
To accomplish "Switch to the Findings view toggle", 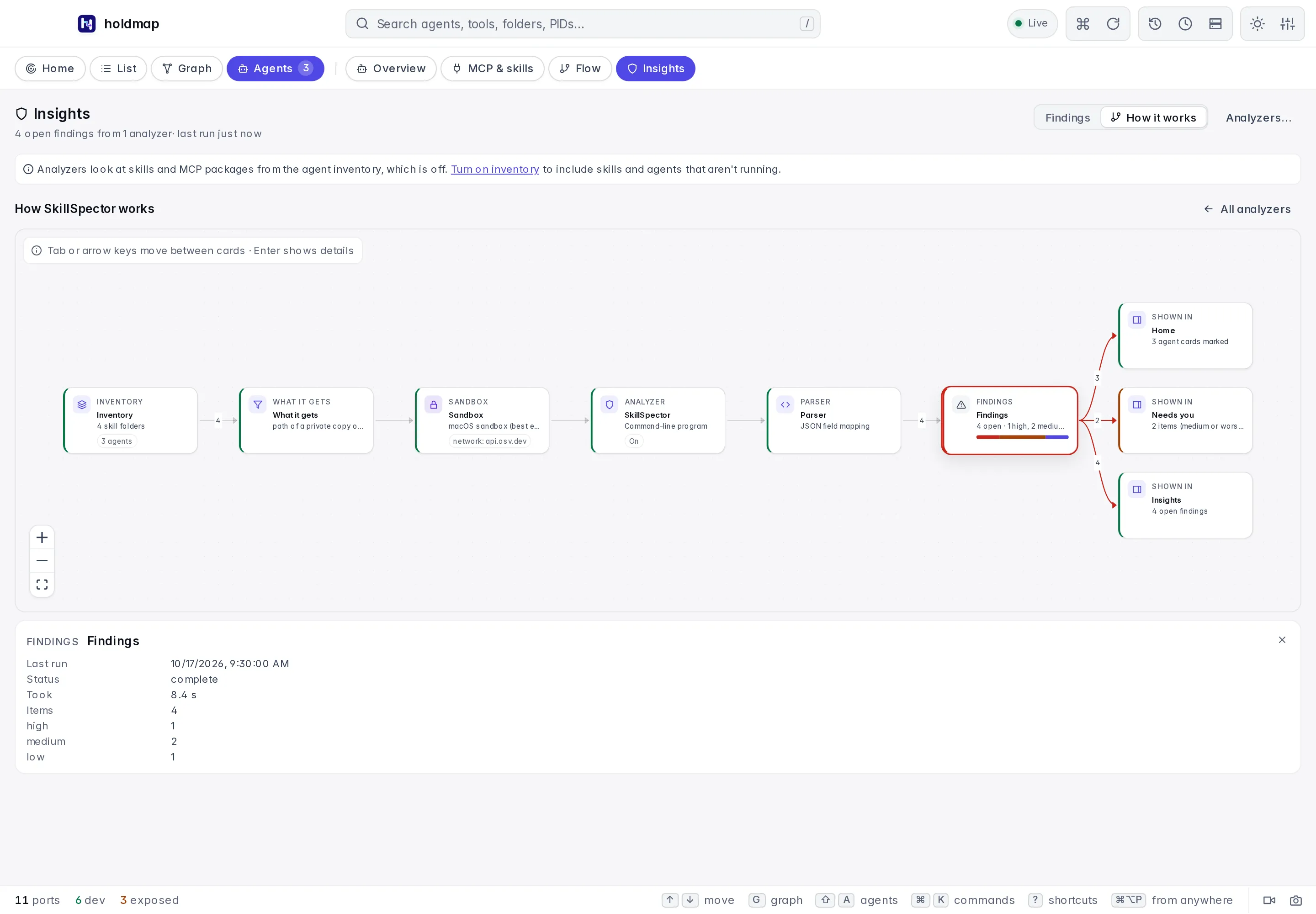I will pyautogui.click(x=1067, y=117).
